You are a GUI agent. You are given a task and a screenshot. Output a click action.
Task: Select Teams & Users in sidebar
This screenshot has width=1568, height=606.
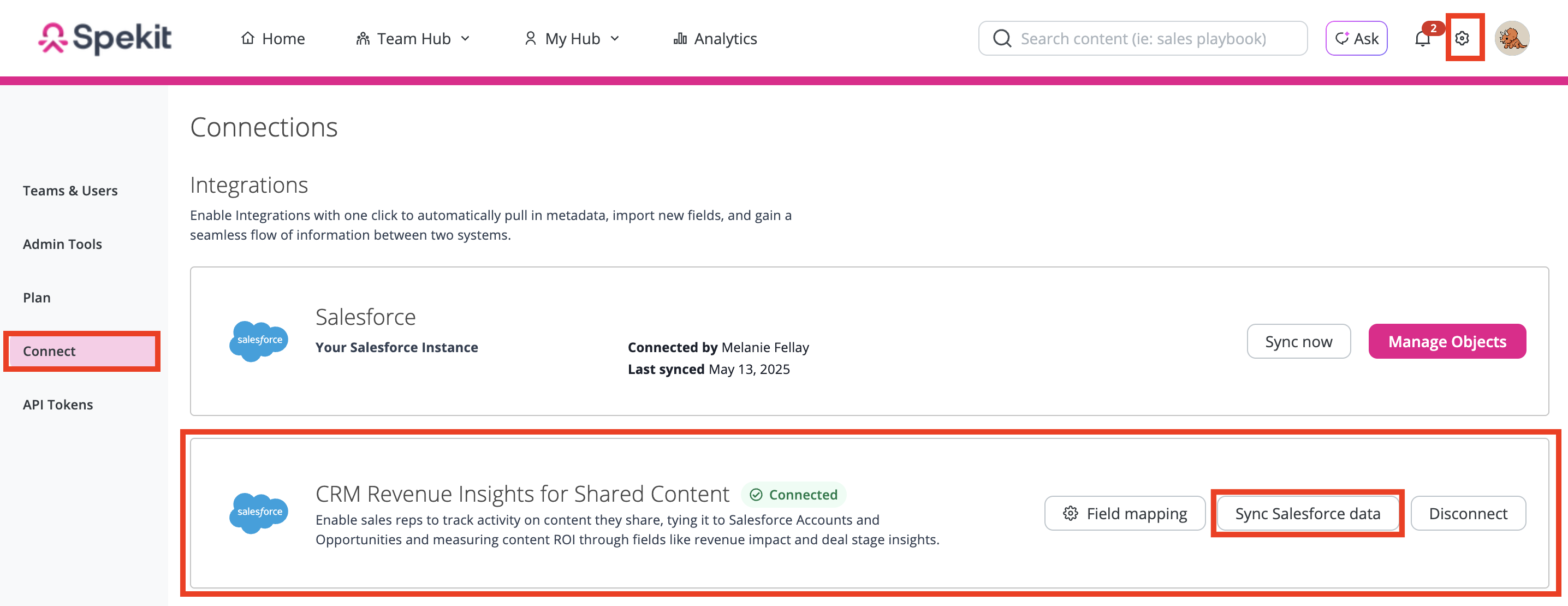(x=70, y=191)
